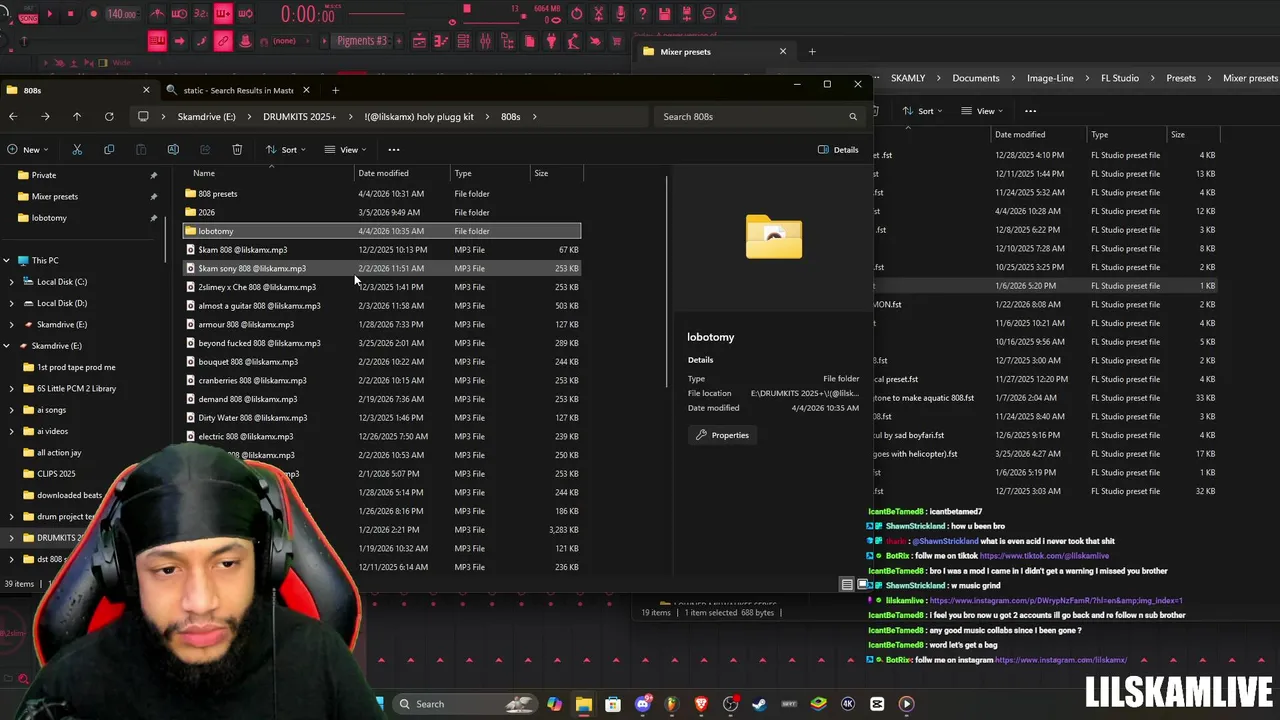
Task: Add a new tab in 808s Explorer
Action: pos(335,90)
